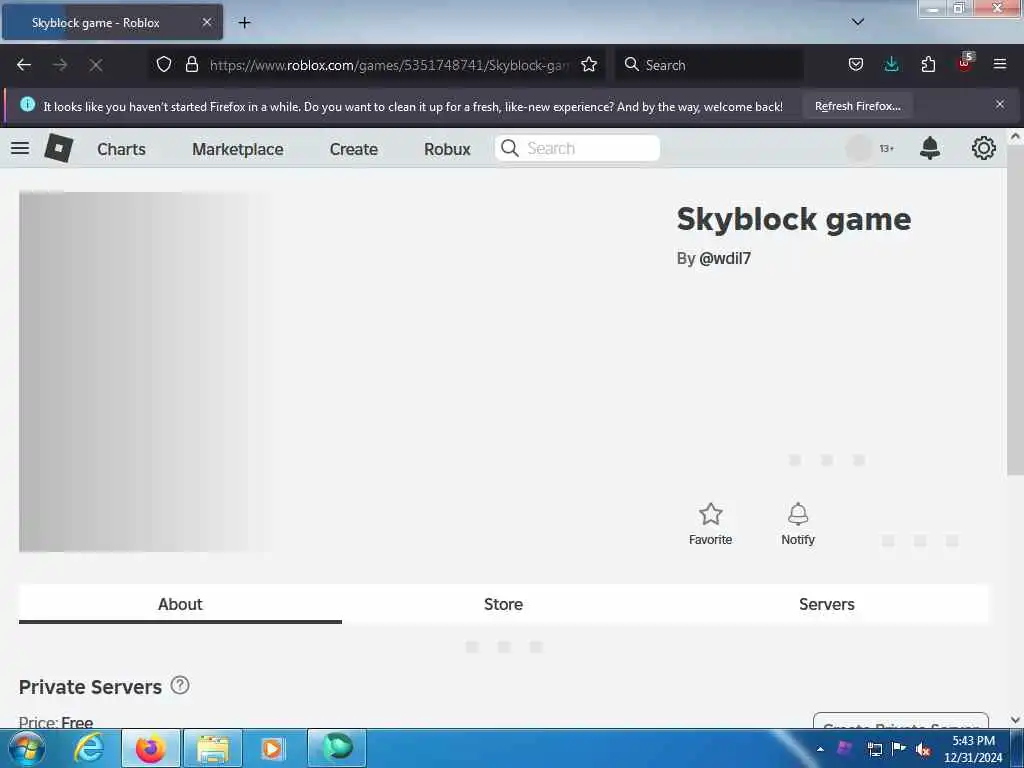Click the user avatar in Roblox header
The width and height of the screenshot is (1024, 768).
pyautogui.click(x=859, y=148)
